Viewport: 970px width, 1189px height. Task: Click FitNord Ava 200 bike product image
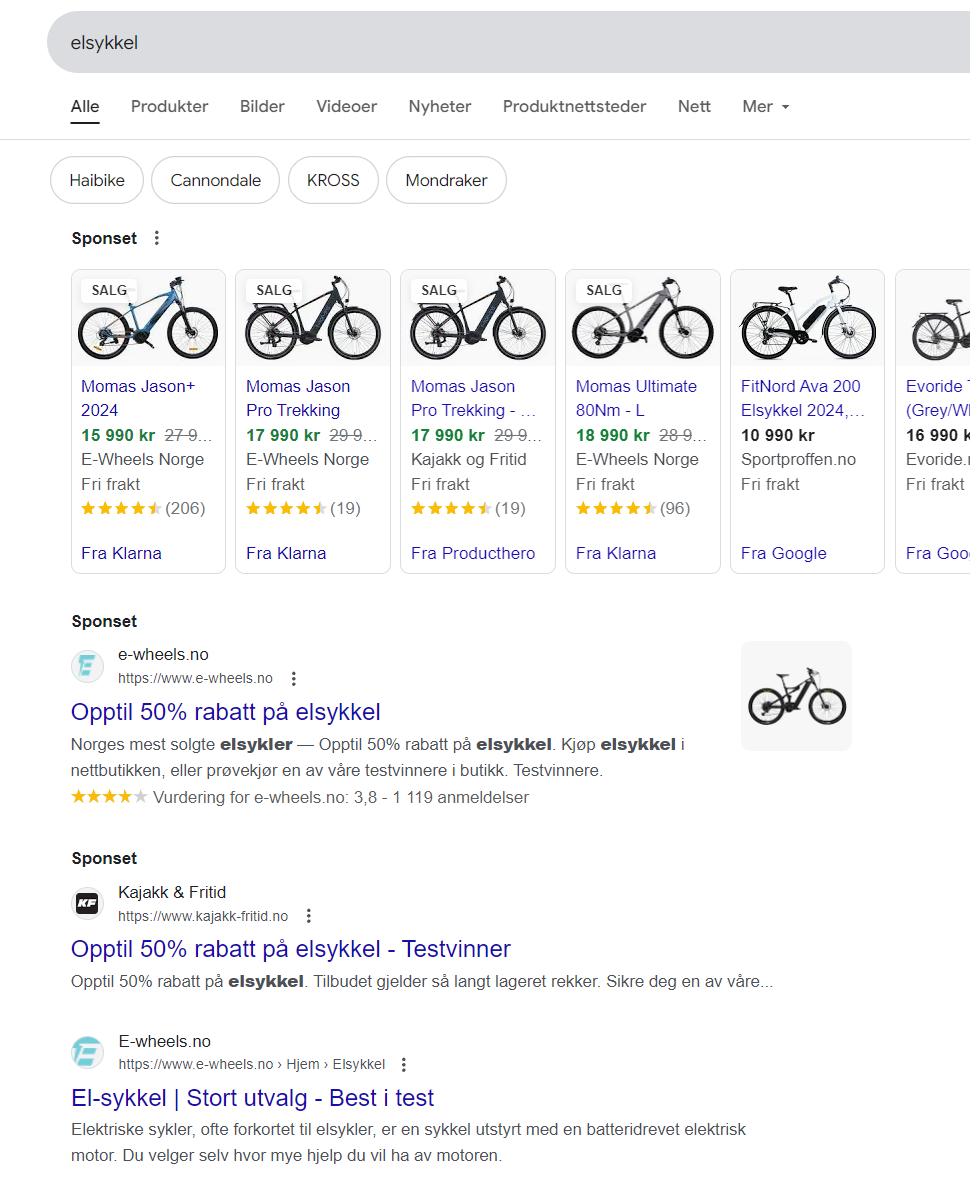[807, 320]
